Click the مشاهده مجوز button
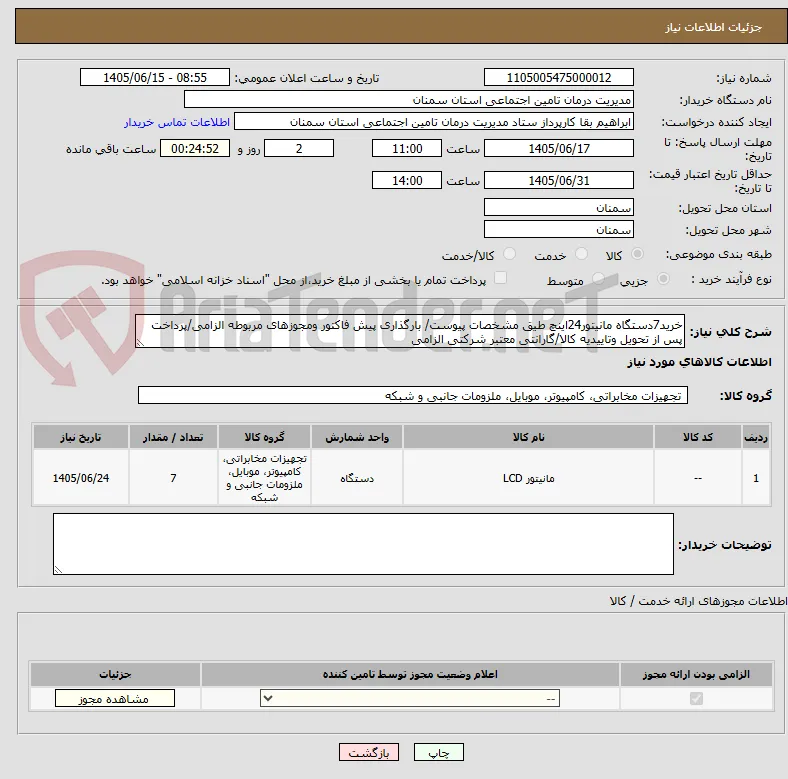Image resolution: width=788 pixels, height=779 pixels. (115, 699)
